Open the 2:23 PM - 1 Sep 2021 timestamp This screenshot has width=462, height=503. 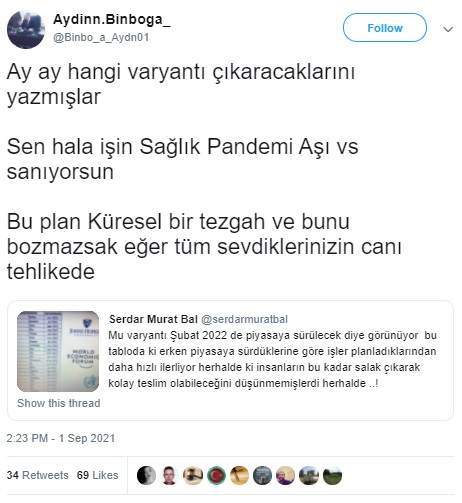pos(61,438)
